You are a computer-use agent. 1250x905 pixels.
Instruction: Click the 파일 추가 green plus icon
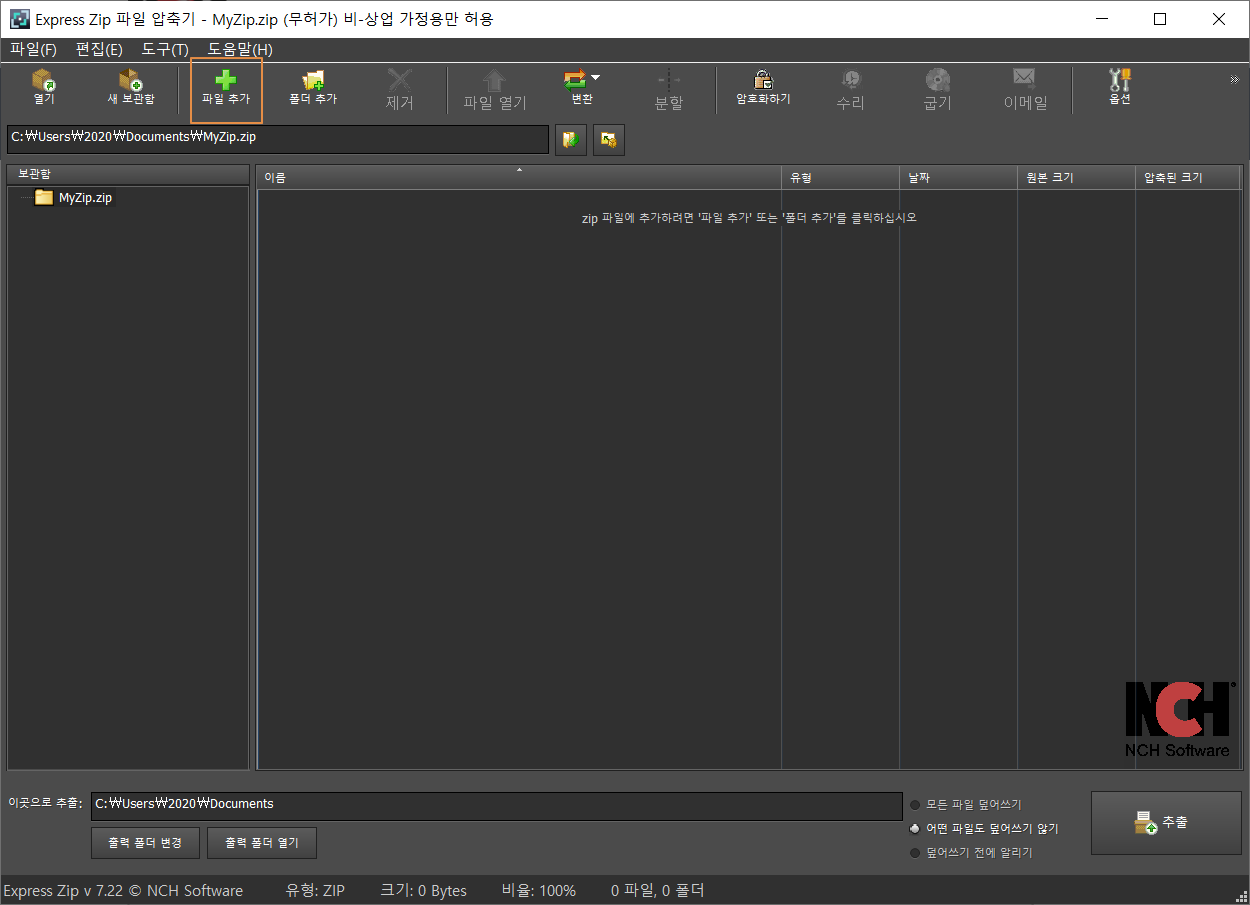click(x=226, y=81)
